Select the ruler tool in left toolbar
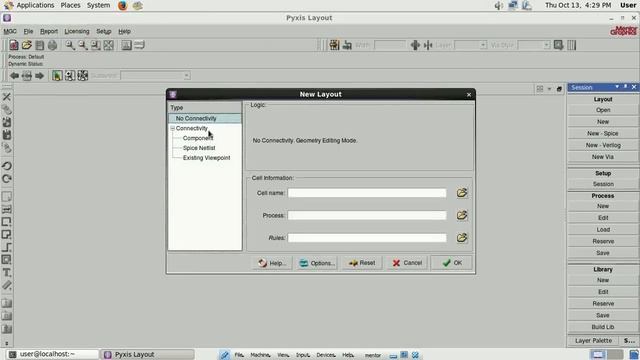 [7, 285]
